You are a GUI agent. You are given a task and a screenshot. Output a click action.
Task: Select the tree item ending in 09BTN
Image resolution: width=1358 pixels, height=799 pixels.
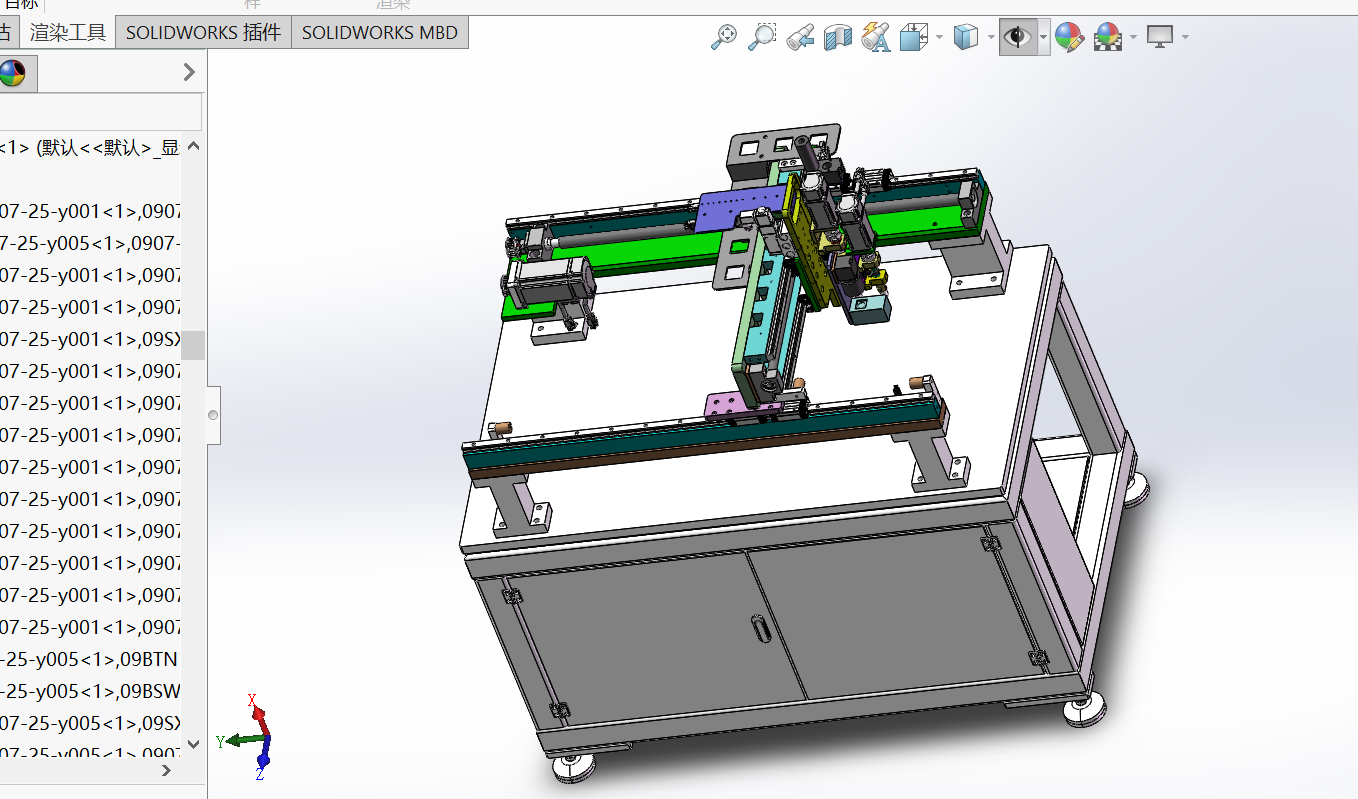[x=90, y=659]
